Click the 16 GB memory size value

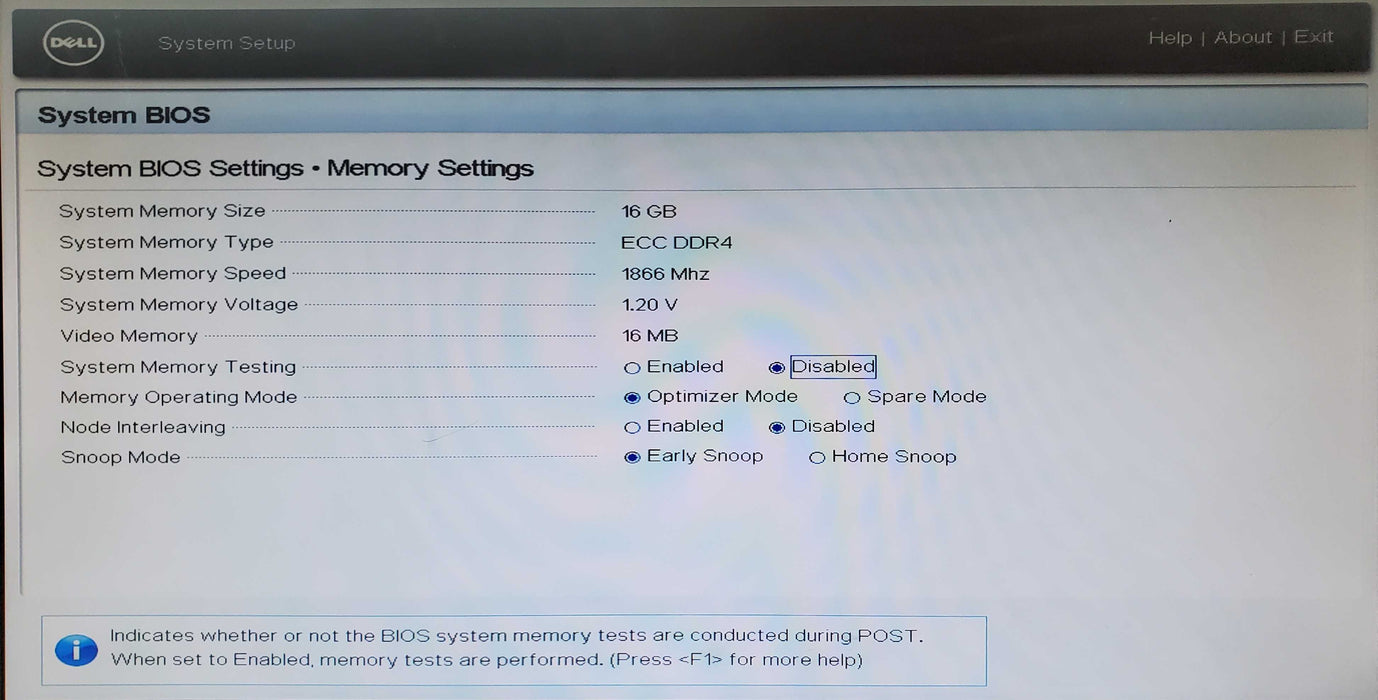point(649,211)
